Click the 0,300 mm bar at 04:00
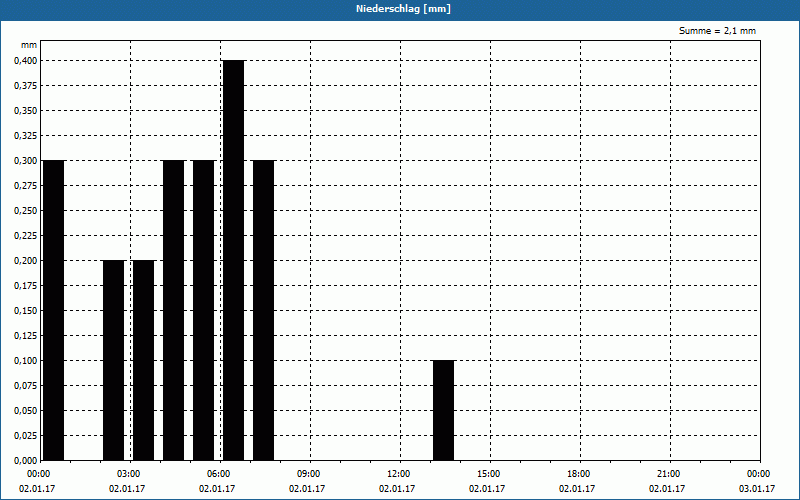Screen dimensions: 800x500 [173, 310]
